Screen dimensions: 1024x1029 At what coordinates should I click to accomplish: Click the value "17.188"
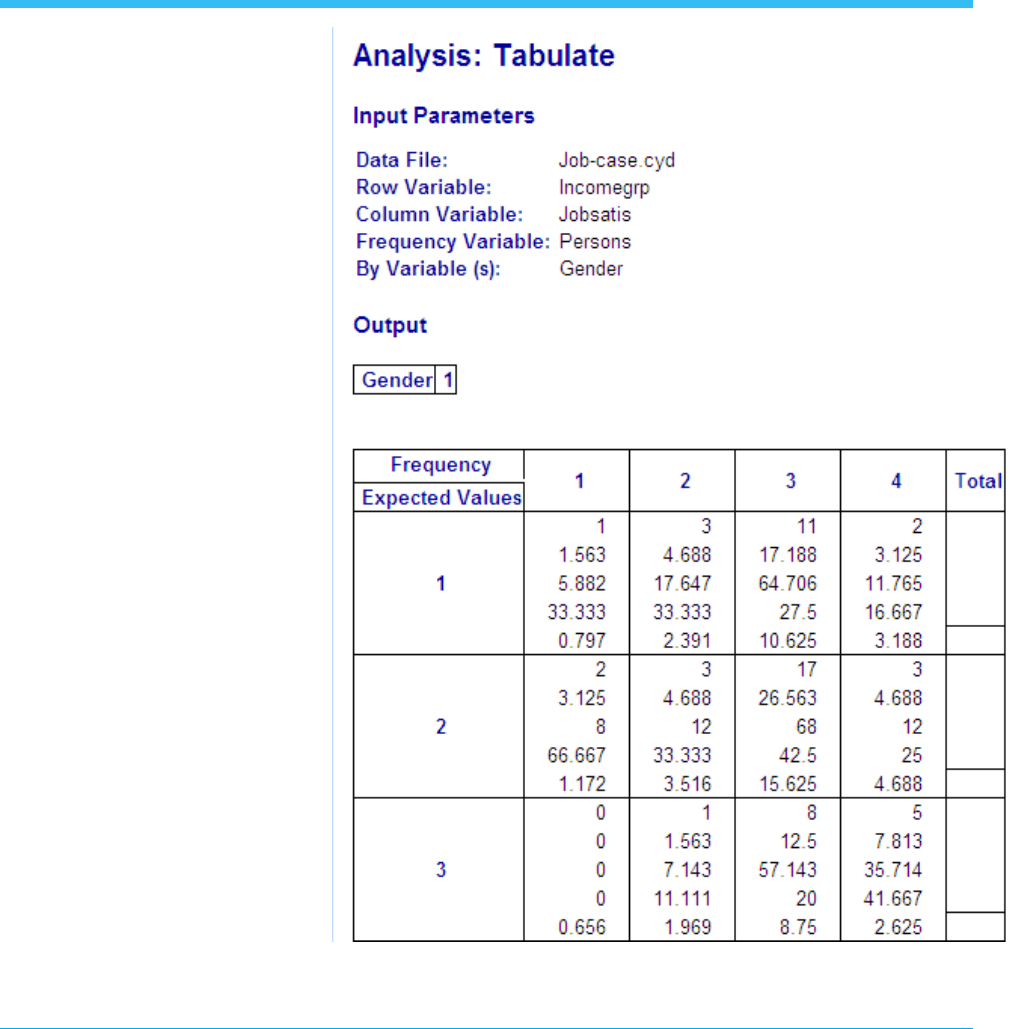[x=788, y=555]
